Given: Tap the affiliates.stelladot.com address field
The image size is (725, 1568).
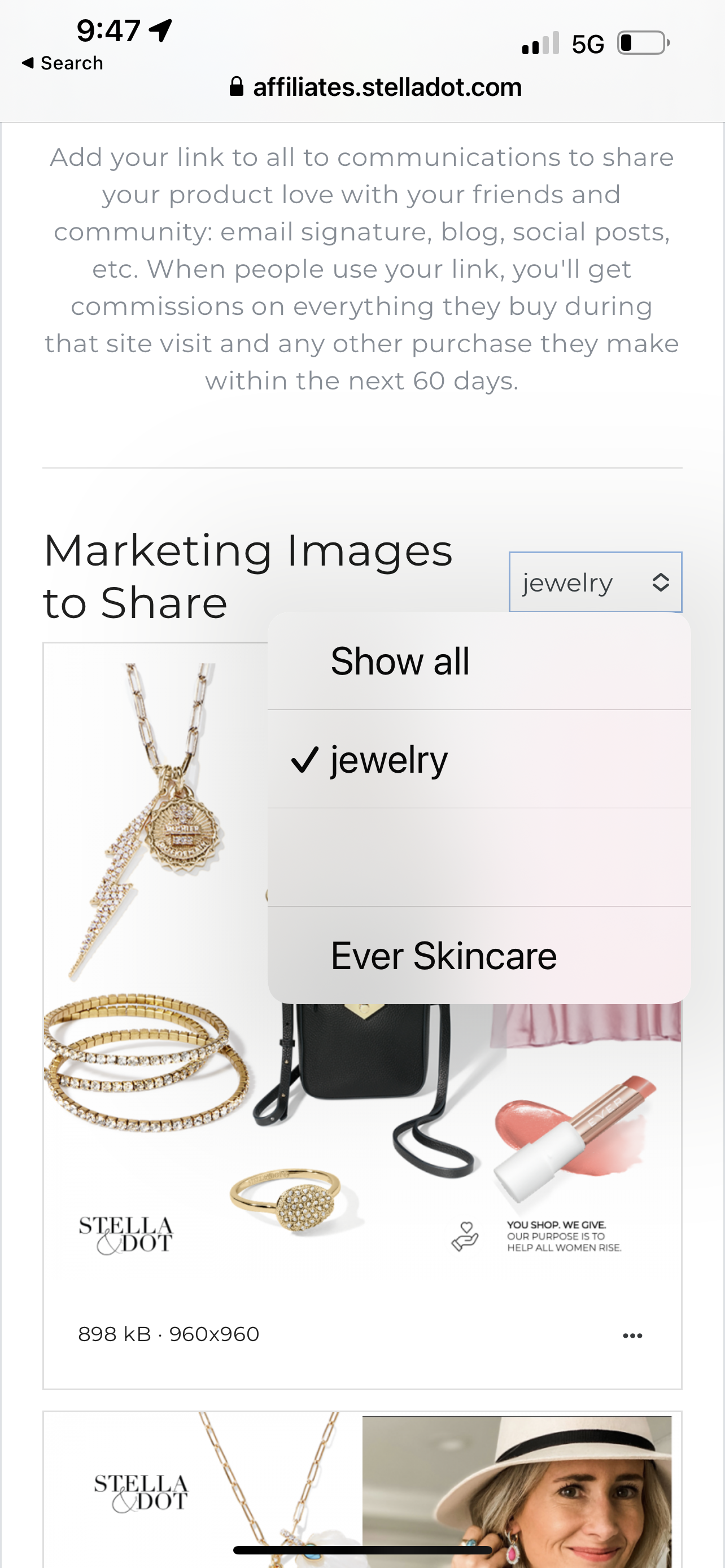Looking at the screenshot, I should [x=375, y=86].
